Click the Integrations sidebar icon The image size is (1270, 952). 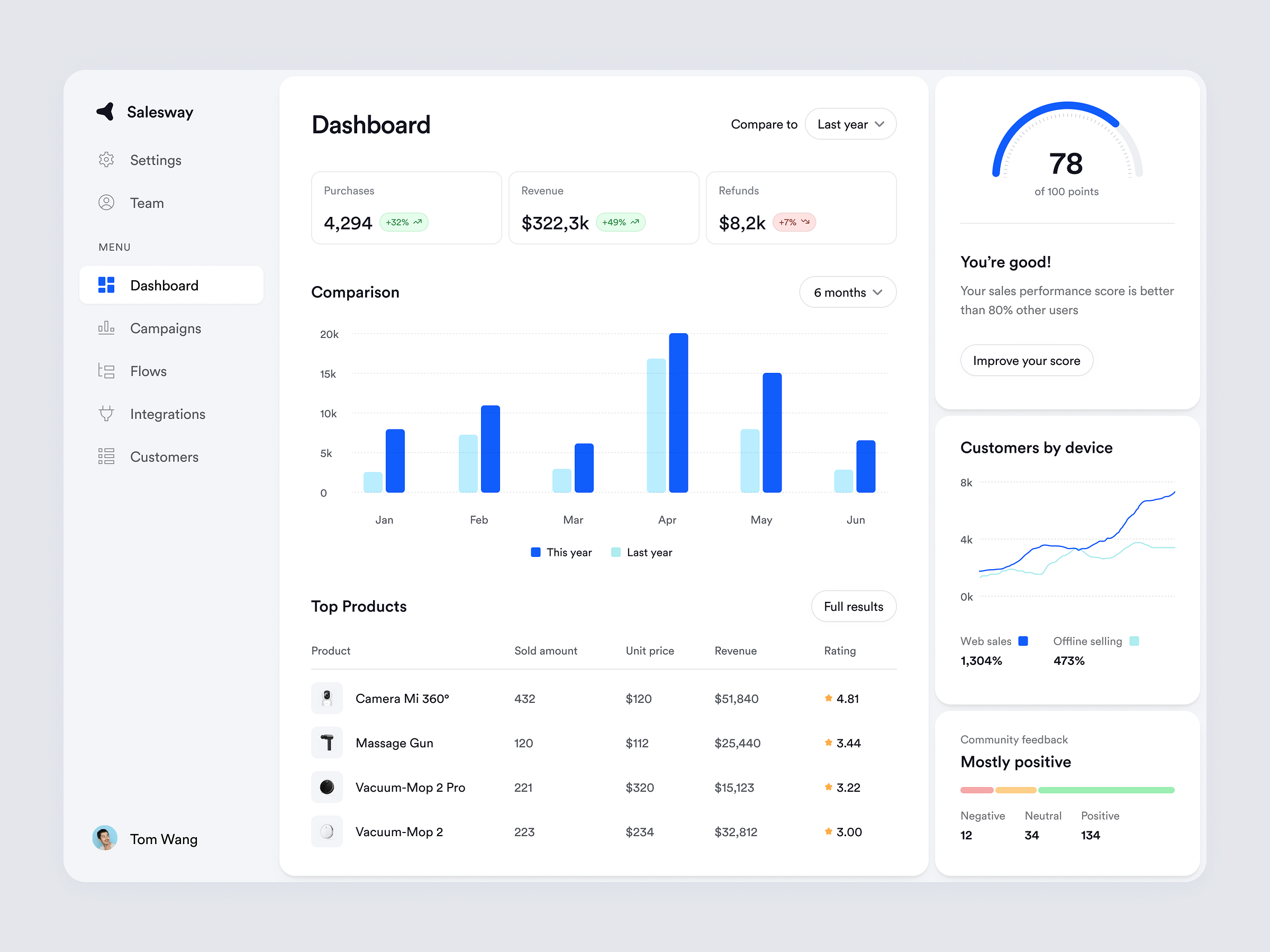tap(107, 413)
